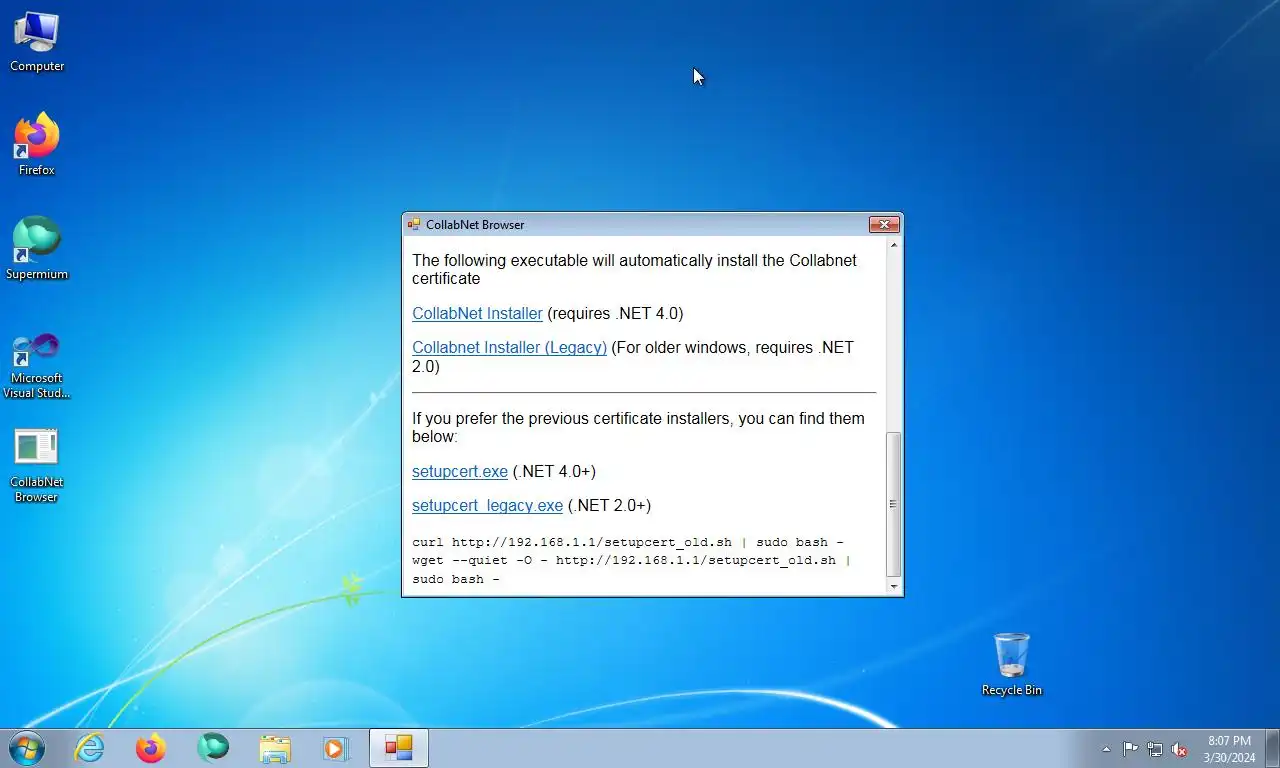Launch Firefox from the taskbar
The image size is (1280, 768).
pyautogui.click(x=151, y=748)
